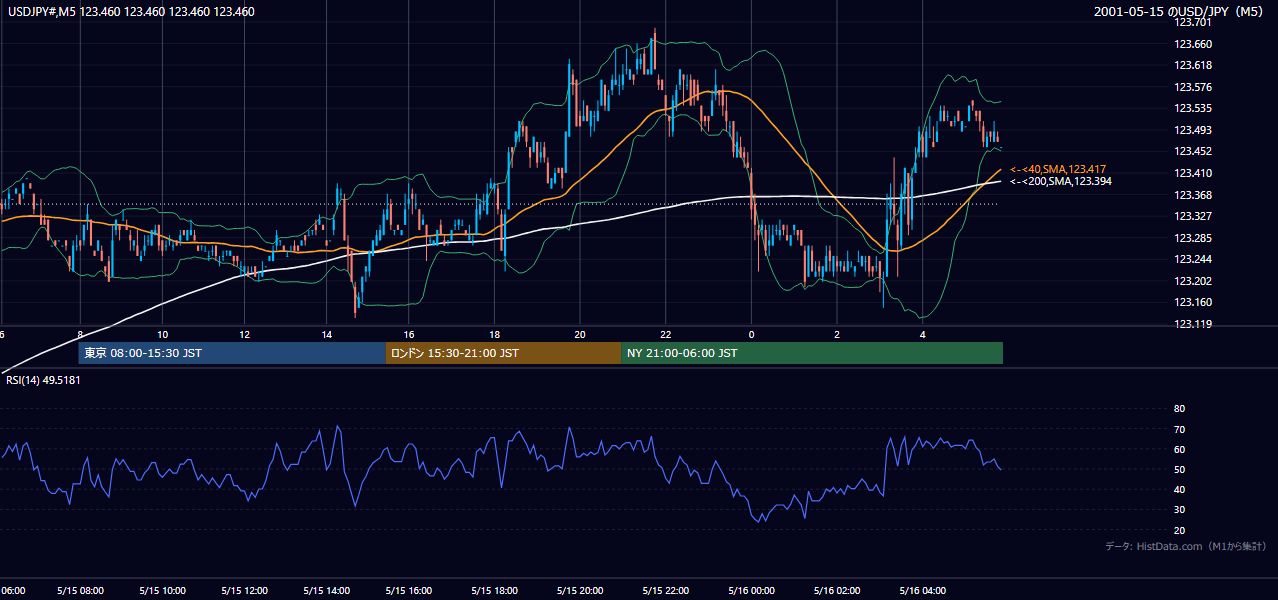Click the 123.410 price axis label

(x=1193, y=173)
